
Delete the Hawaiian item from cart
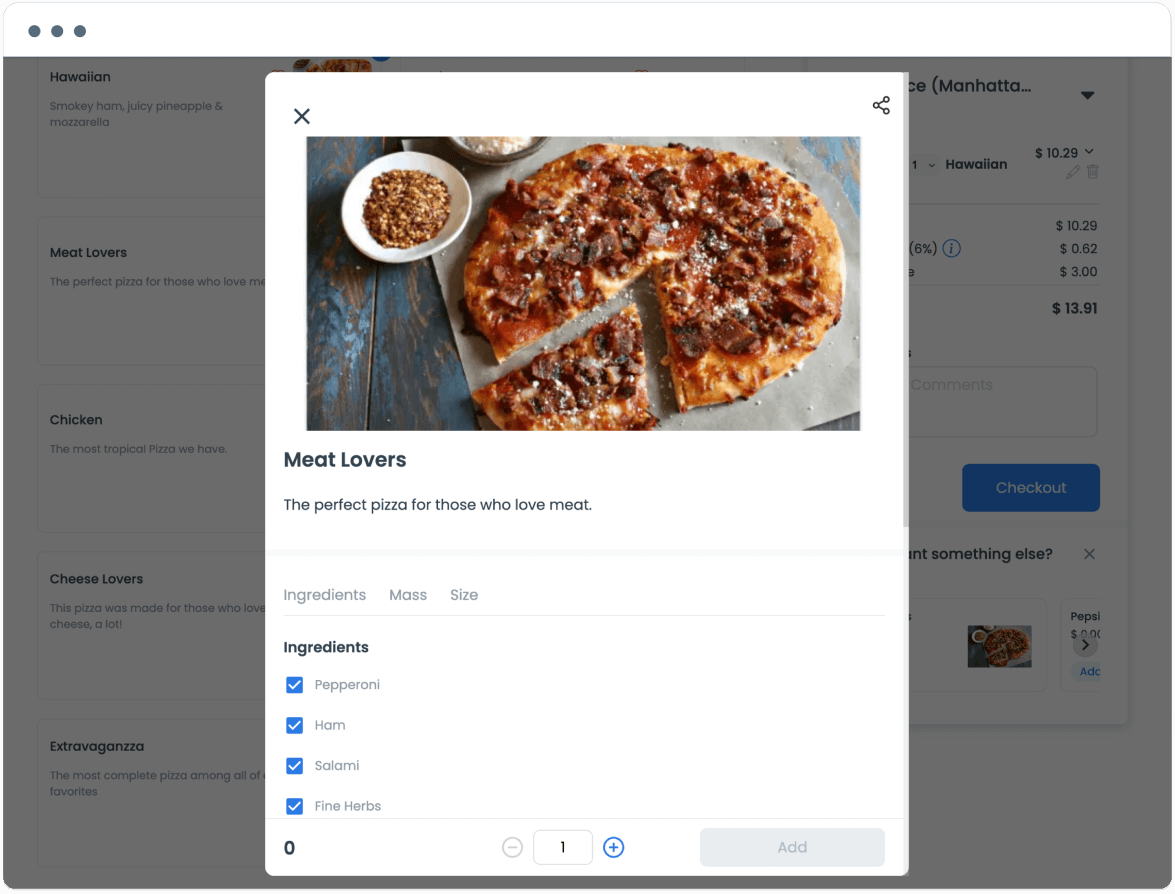(1093, 172)
